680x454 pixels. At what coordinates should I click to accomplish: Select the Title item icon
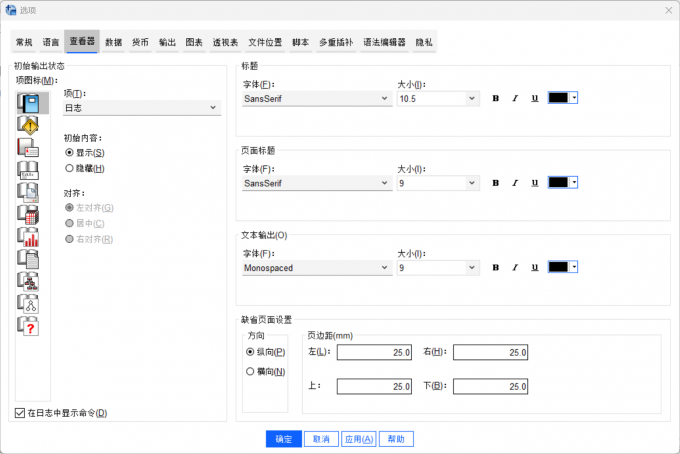(28, 170)
